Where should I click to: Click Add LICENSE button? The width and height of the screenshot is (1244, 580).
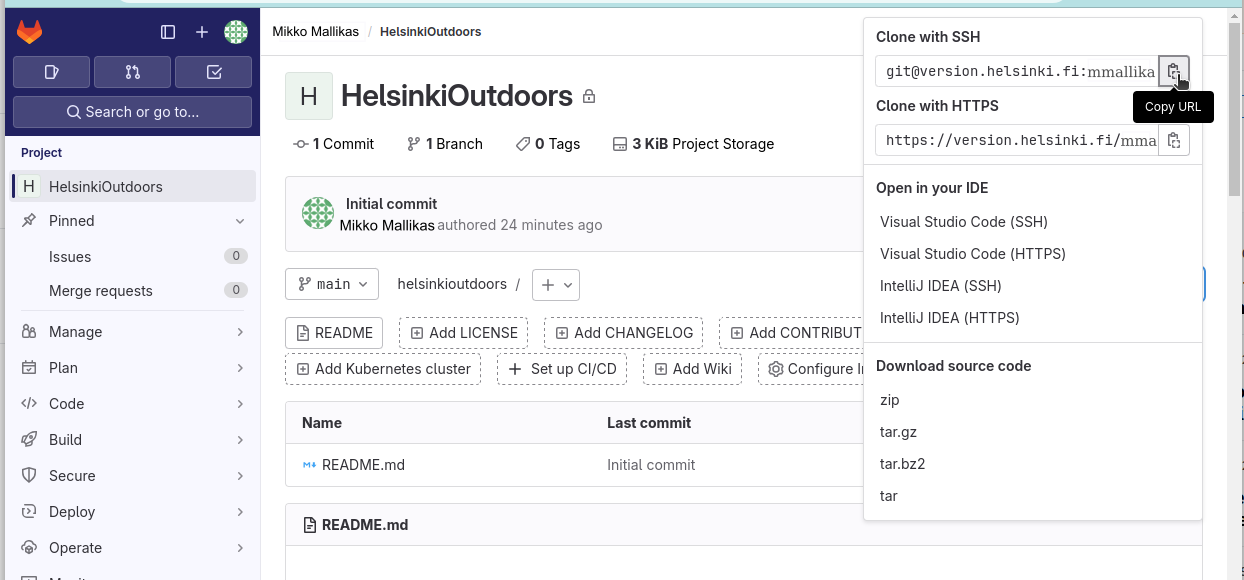[x=464, y=333]
